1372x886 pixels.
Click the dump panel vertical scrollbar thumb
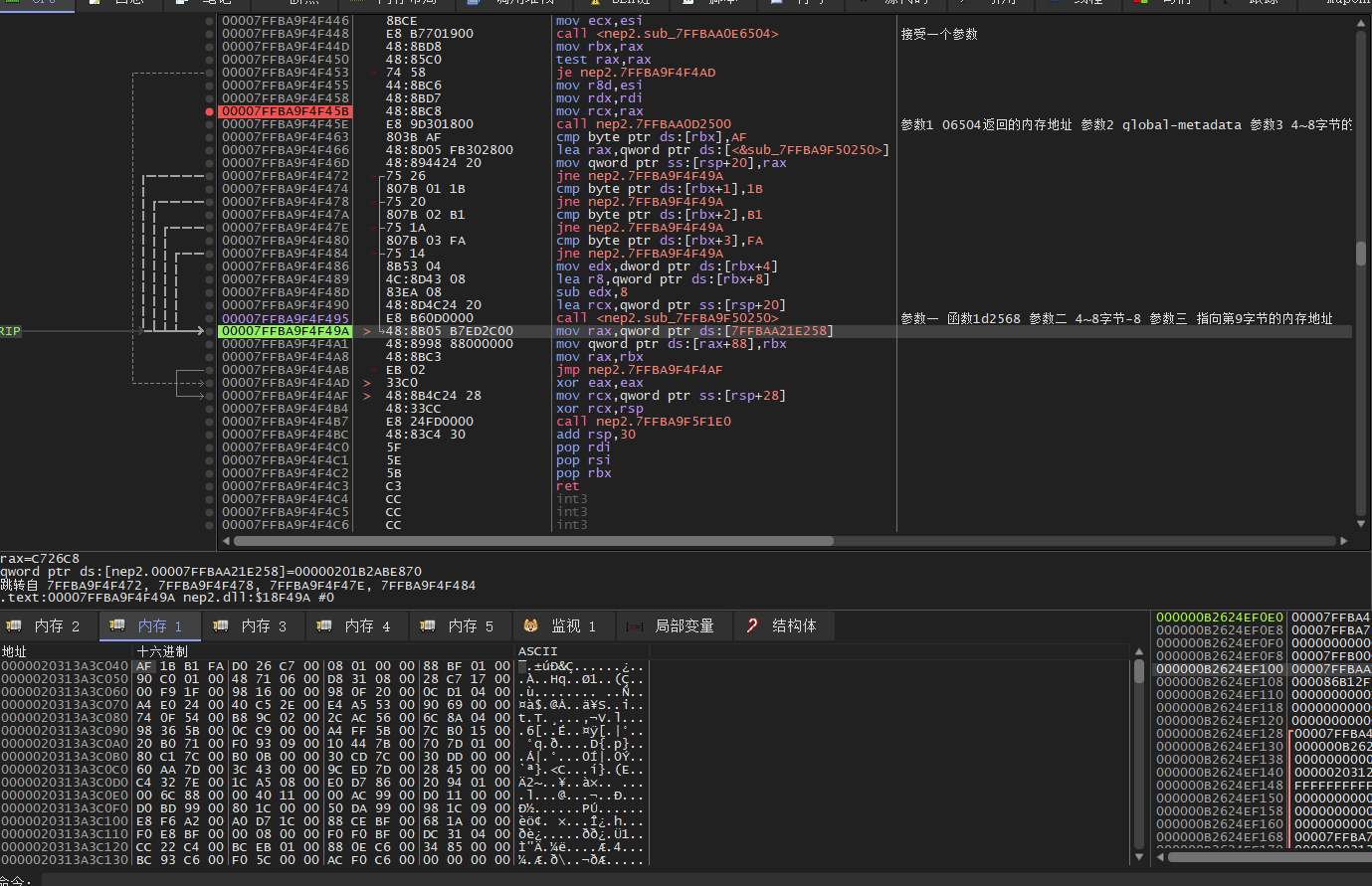tap(1139, 671)
